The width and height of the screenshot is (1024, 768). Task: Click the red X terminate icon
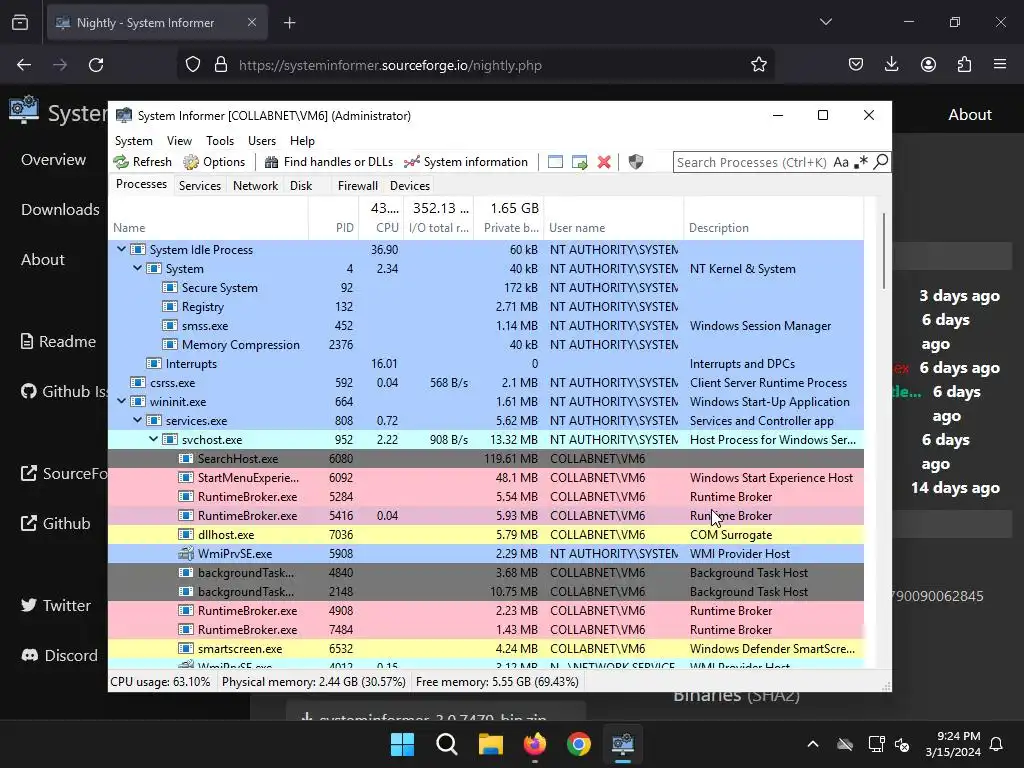604,162
